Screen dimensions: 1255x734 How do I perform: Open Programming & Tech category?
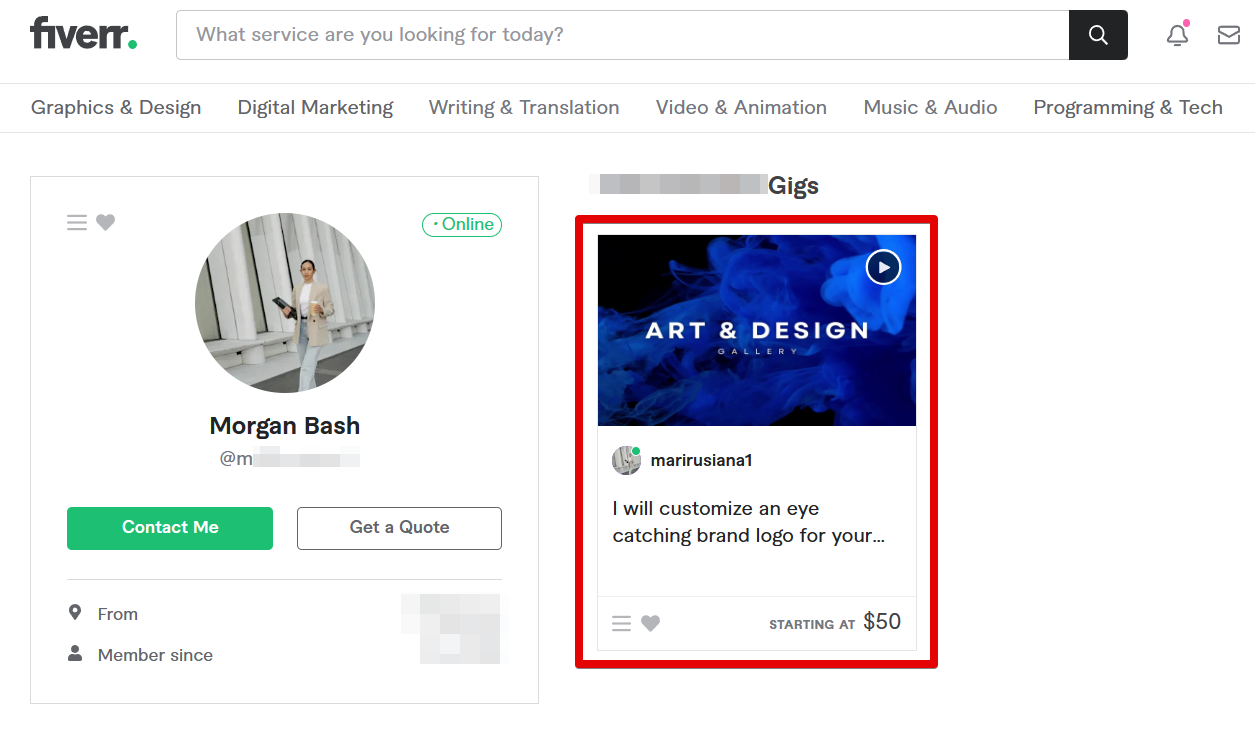pyautogui.click(x=1127, y=108)
